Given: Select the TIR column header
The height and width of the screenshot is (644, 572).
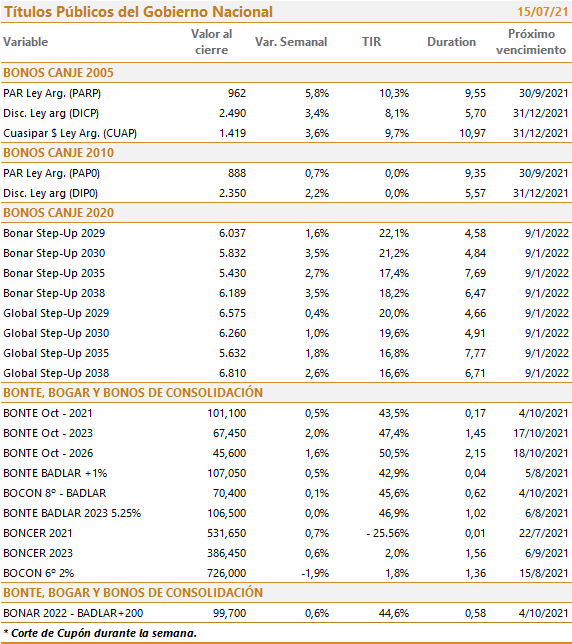Looking at the screenshot, I should [x=371, y=42].
